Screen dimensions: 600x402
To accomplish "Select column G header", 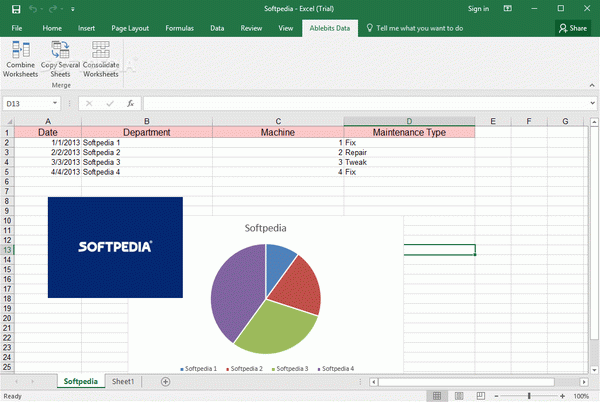I will (565, 121).
